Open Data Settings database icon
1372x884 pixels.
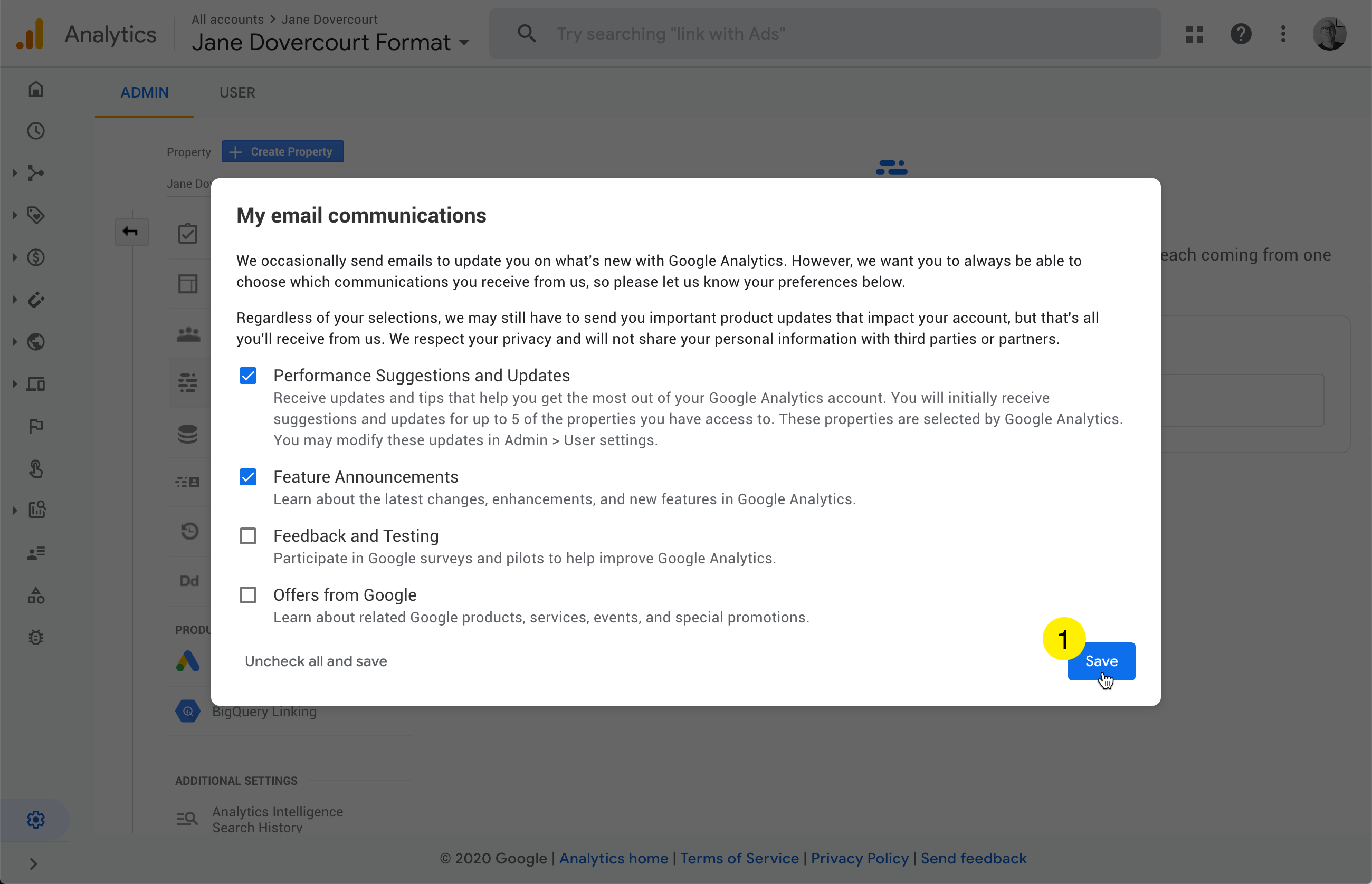(188, 434)
